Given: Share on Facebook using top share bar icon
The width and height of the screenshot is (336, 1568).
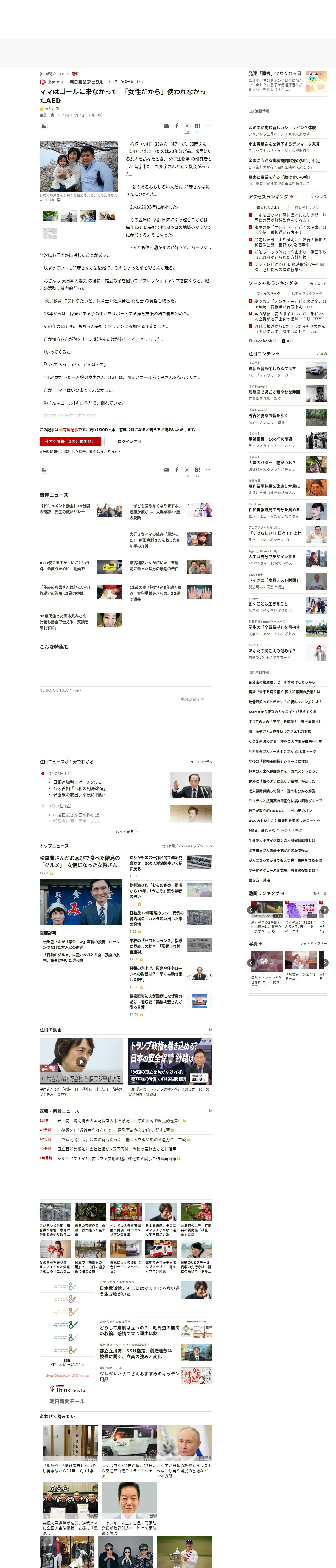Looking at the screenshot, I should coord(177,126).
